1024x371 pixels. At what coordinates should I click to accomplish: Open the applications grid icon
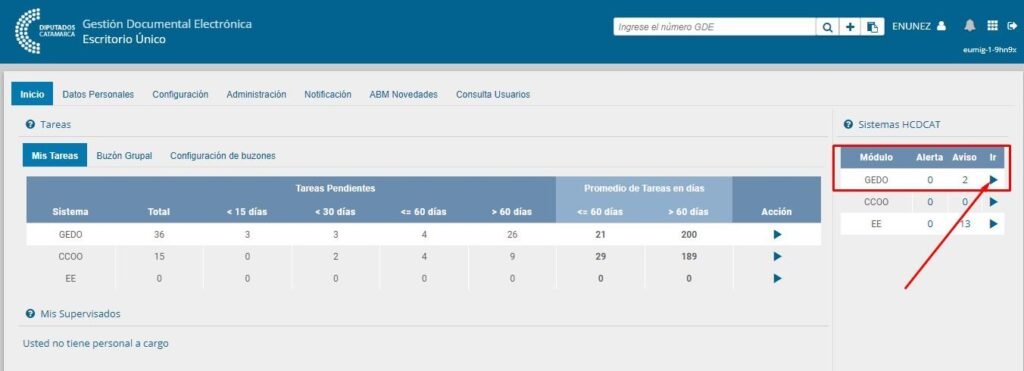coord(992,25)
